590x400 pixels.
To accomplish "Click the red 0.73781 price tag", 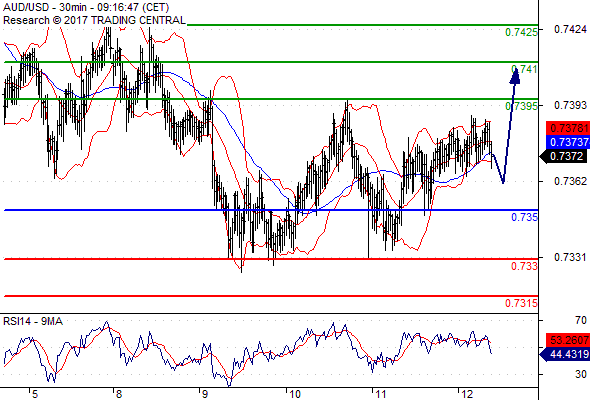I will [568, 128].
